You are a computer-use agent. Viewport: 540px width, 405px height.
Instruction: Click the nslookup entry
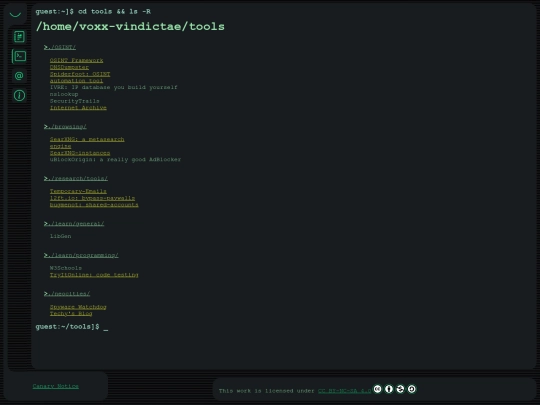pos(64,94)
